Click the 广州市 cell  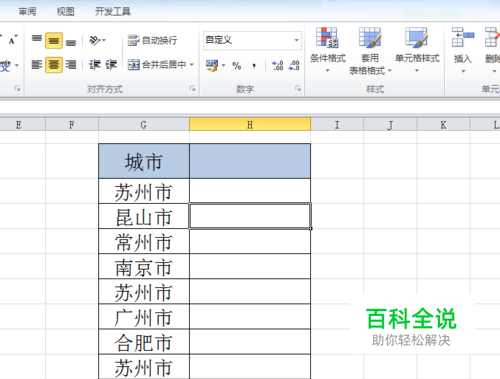[x=144, y=317]
